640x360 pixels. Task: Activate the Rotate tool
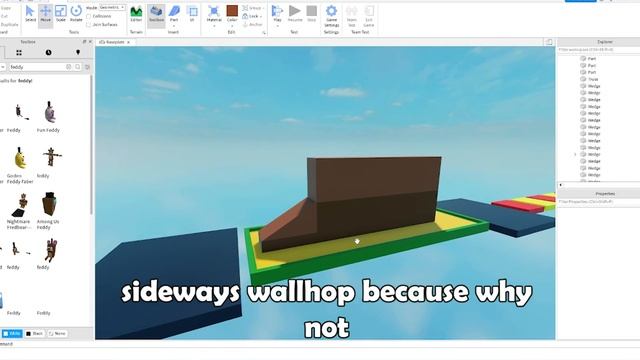(76, 14)
